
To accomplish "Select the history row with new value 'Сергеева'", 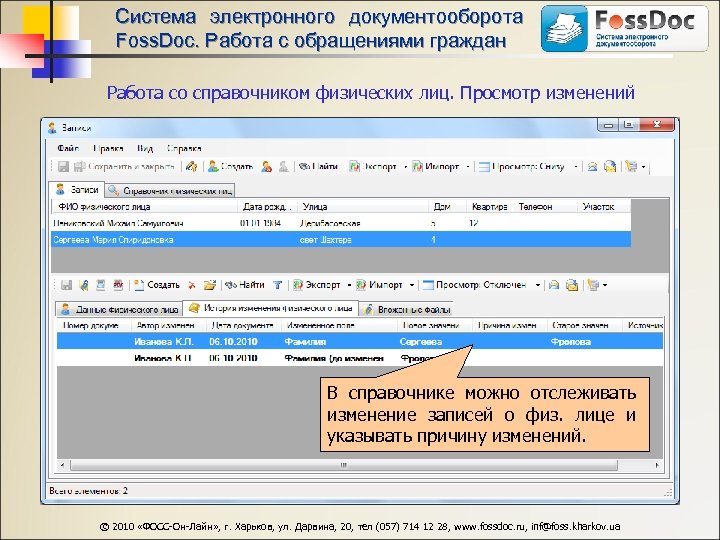I will tap(360, 342).
